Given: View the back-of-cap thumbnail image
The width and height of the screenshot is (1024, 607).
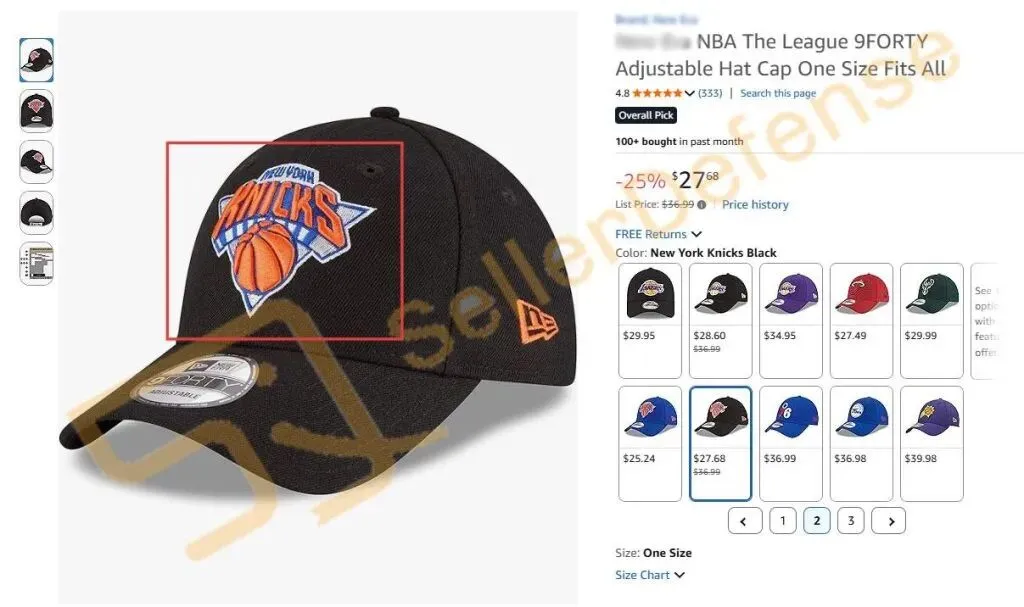Looking at the screenshot, I should (37, 213).
